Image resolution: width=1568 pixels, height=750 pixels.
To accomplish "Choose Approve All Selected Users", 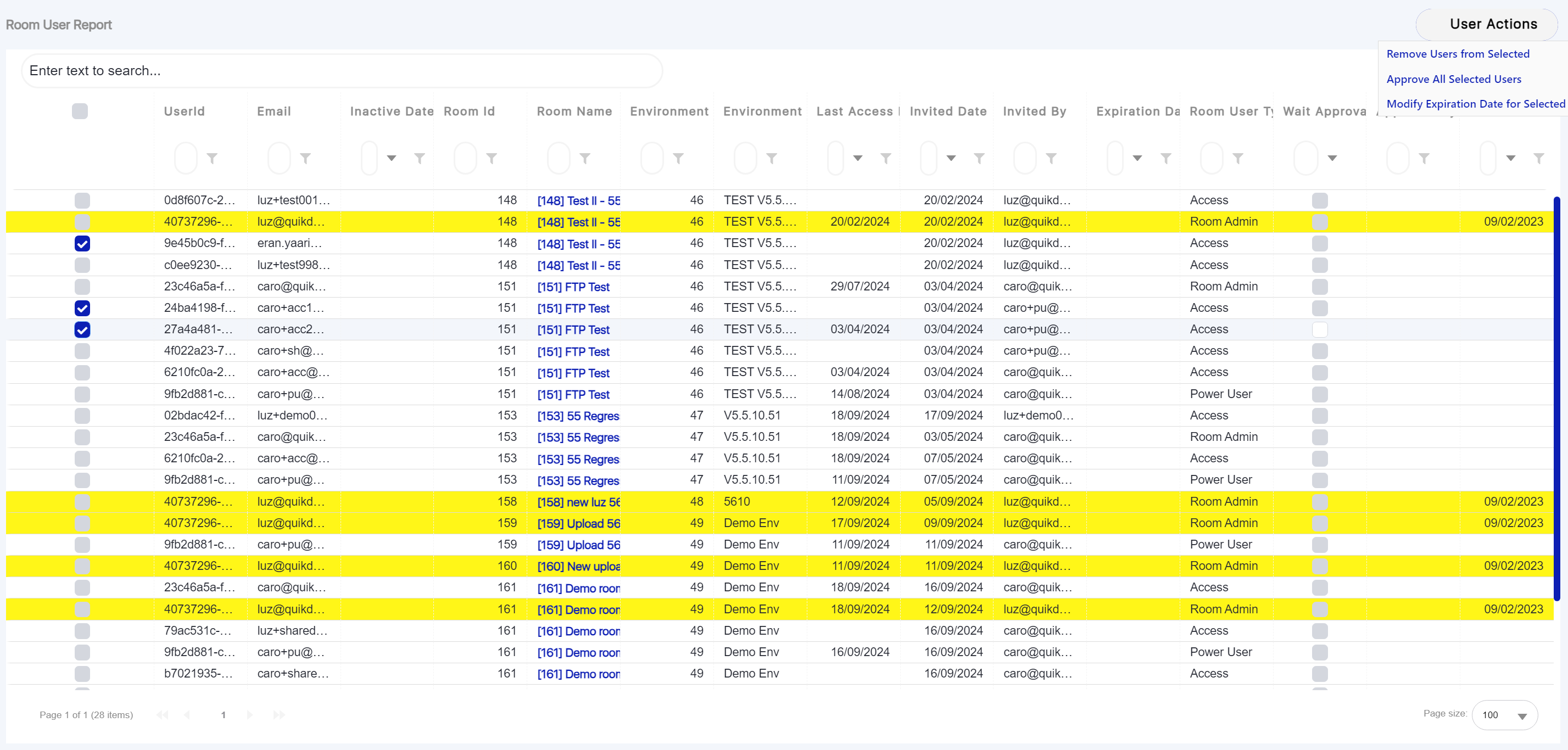I will click(1454, 79).
